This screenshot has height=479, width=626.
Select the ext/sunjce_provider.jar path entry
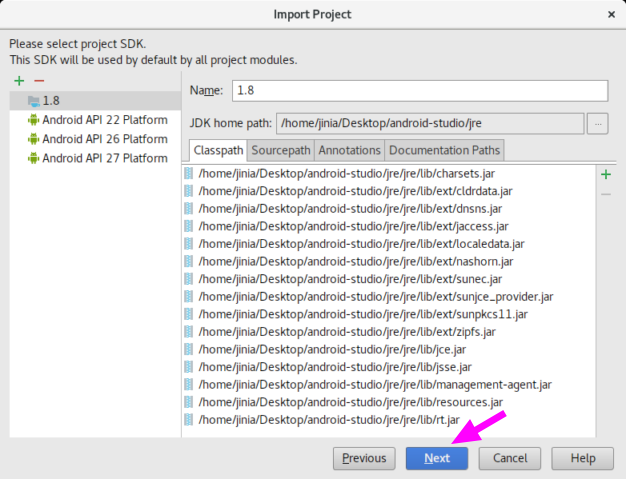(389, 297)
